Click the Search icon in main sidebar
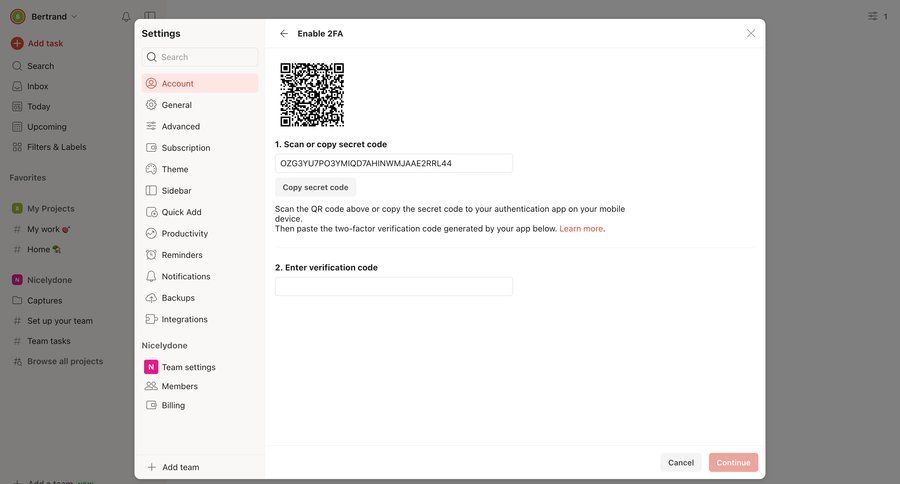The height and width of the screenshot is (484, 900). coord(17,66)
